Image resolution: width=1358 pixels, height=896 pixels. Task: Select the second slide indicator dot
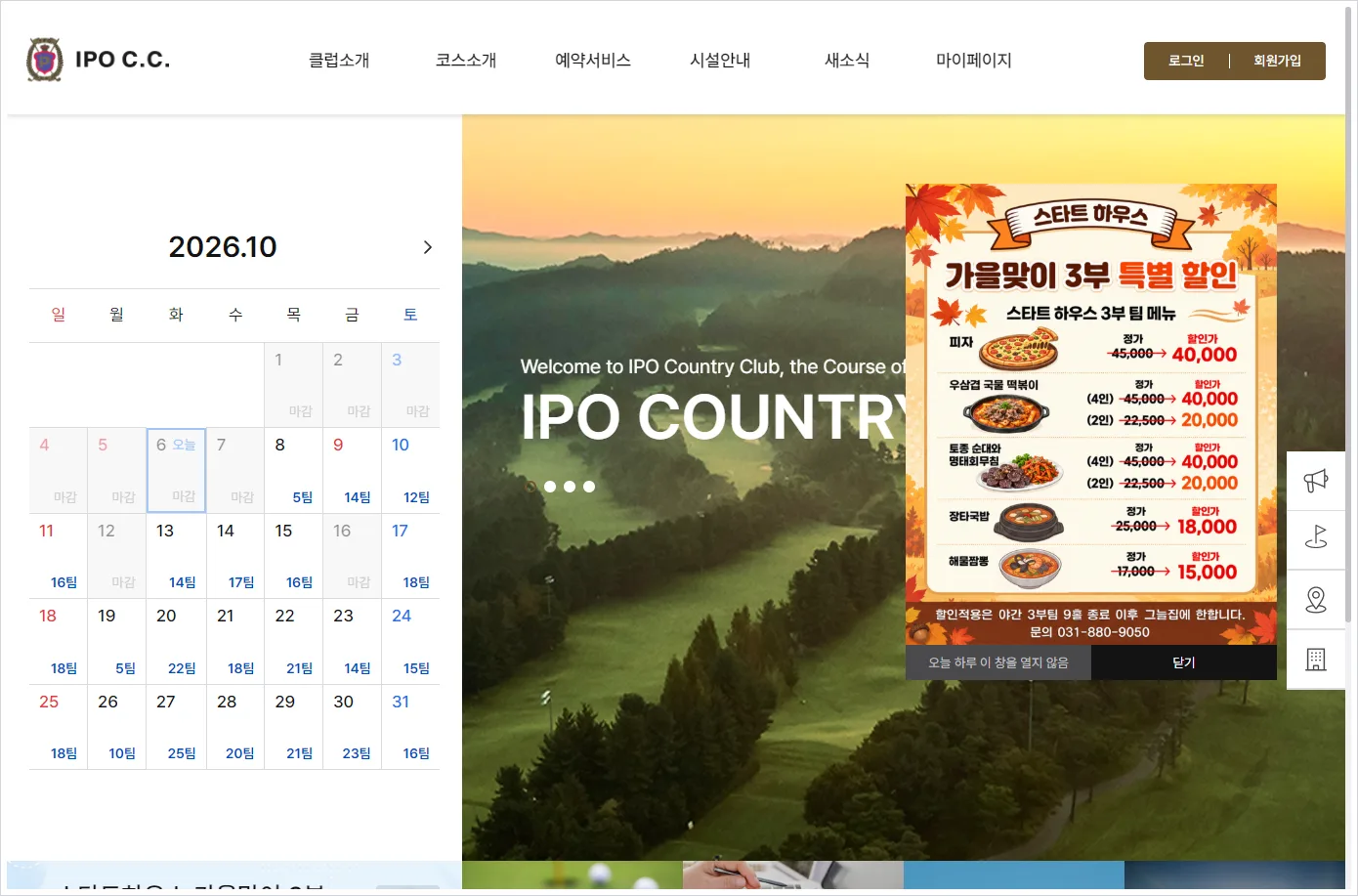click(x=550, y=487)
